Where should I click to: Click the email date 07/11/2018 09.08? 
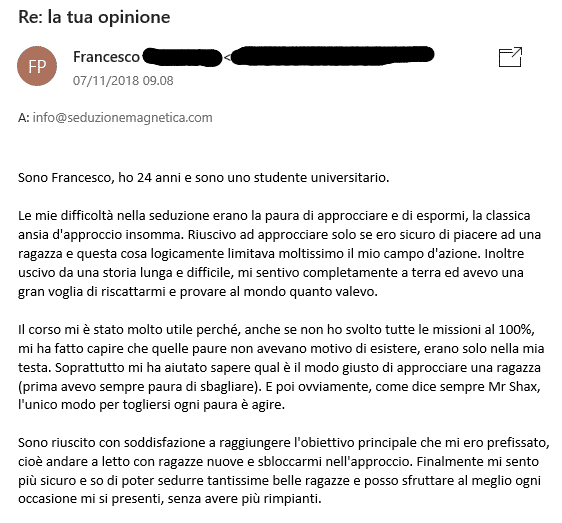pyautogui.click(x=123, y=81)
